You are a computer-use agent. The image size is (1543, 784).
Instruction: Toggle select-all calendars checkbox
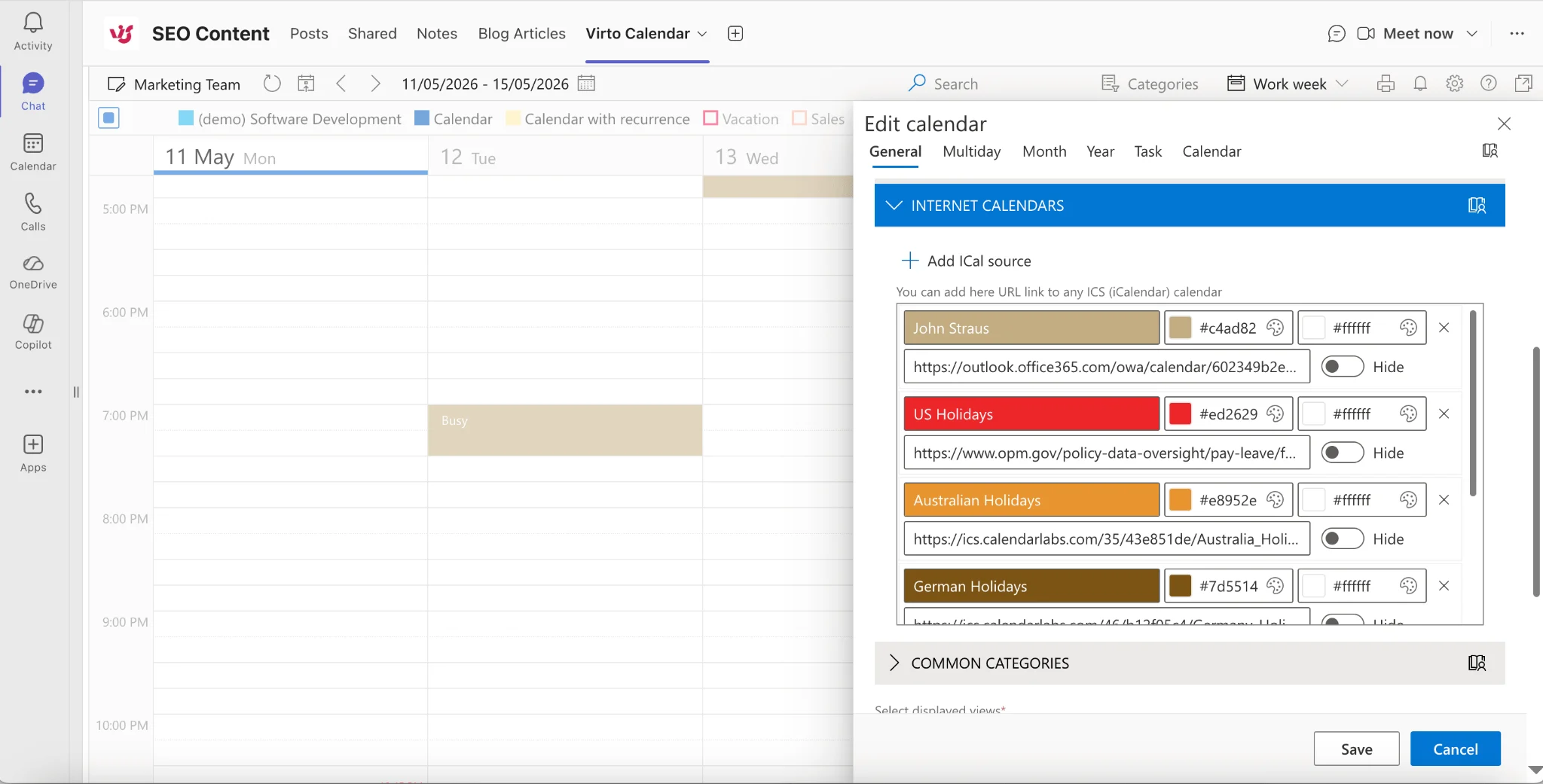coord(108,117)
